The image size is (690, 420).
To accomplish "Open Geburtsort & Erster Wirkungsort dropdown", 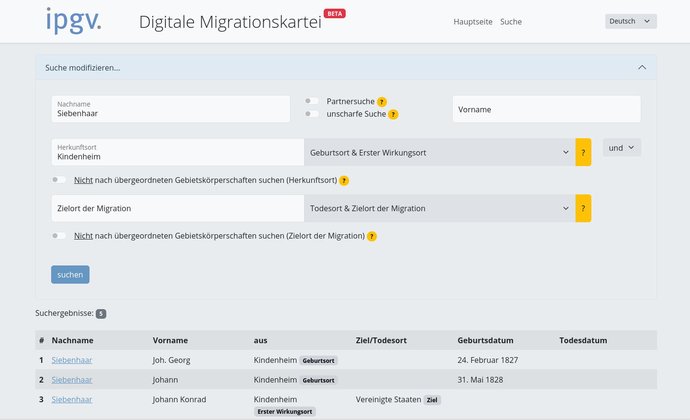I will pyautogui.click(x=440, y=152).
